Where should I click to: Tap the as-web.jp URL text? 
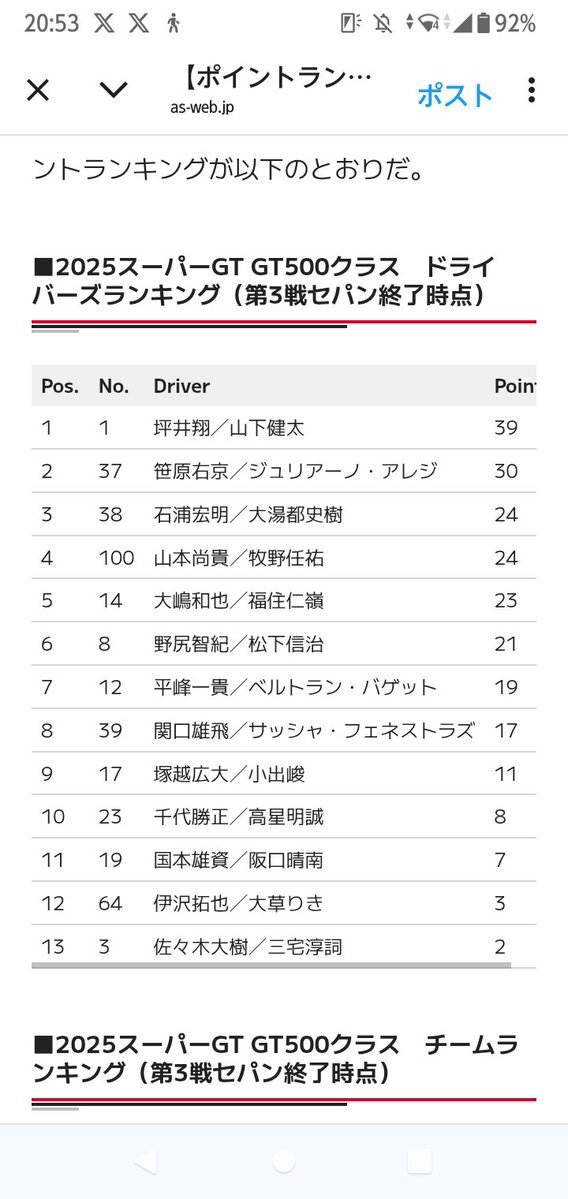click(x=202, y=108)
